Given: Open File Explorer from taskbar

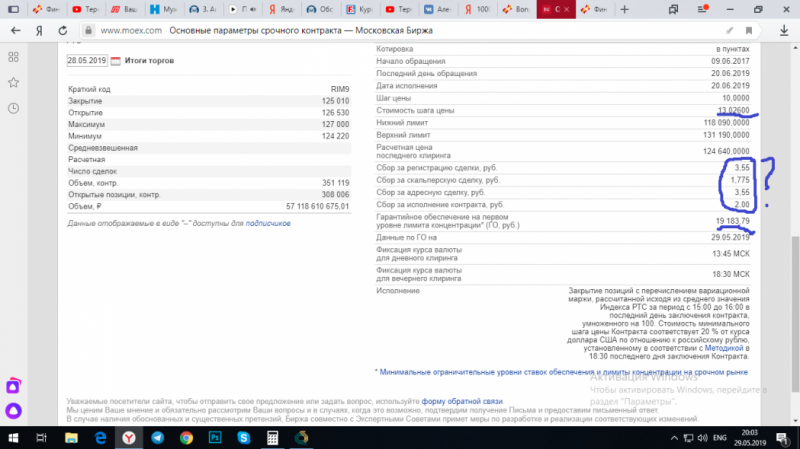Looking at the screenshot, I should click(71, 438).
